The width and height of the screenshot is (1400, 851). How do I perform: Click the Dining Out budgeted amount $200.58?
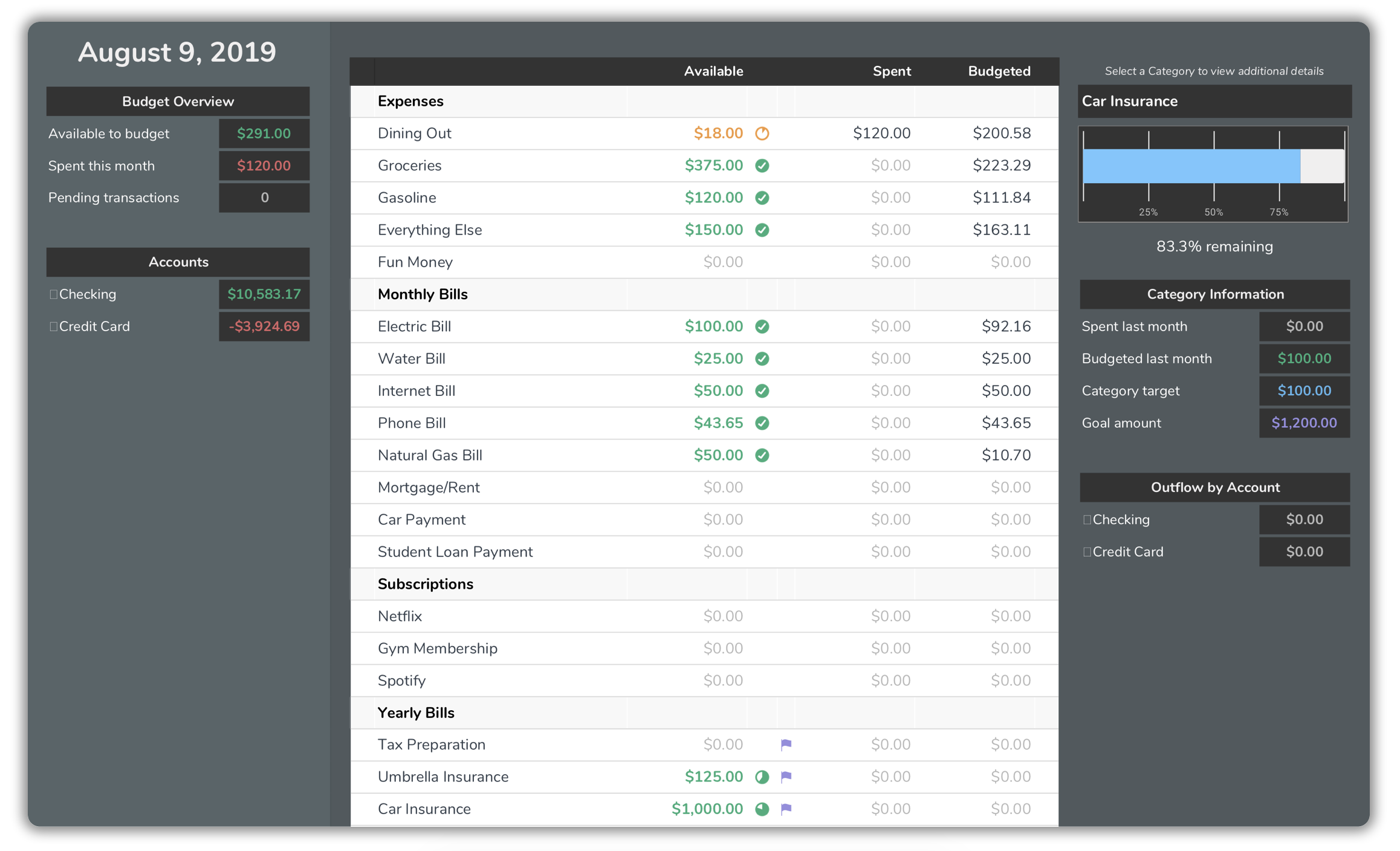pos(1001,134)
